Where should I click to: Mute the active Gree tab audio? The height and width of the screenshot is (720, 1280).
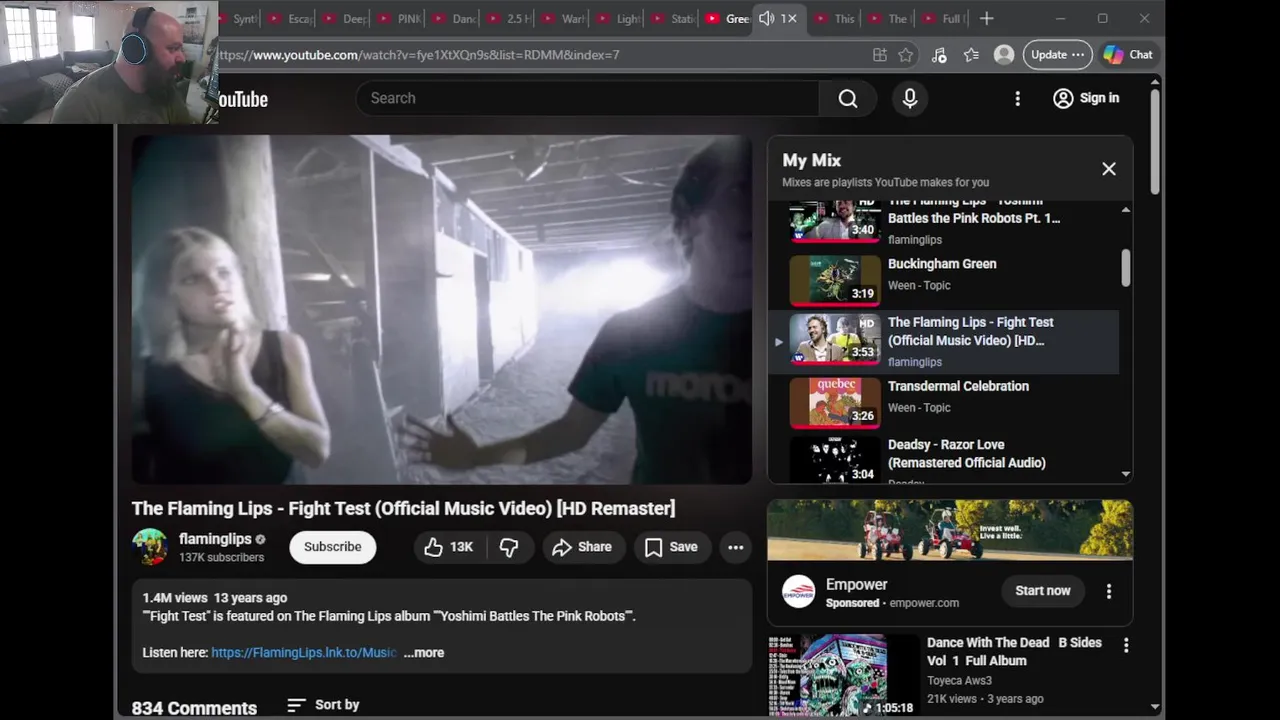tap(766, 19)
